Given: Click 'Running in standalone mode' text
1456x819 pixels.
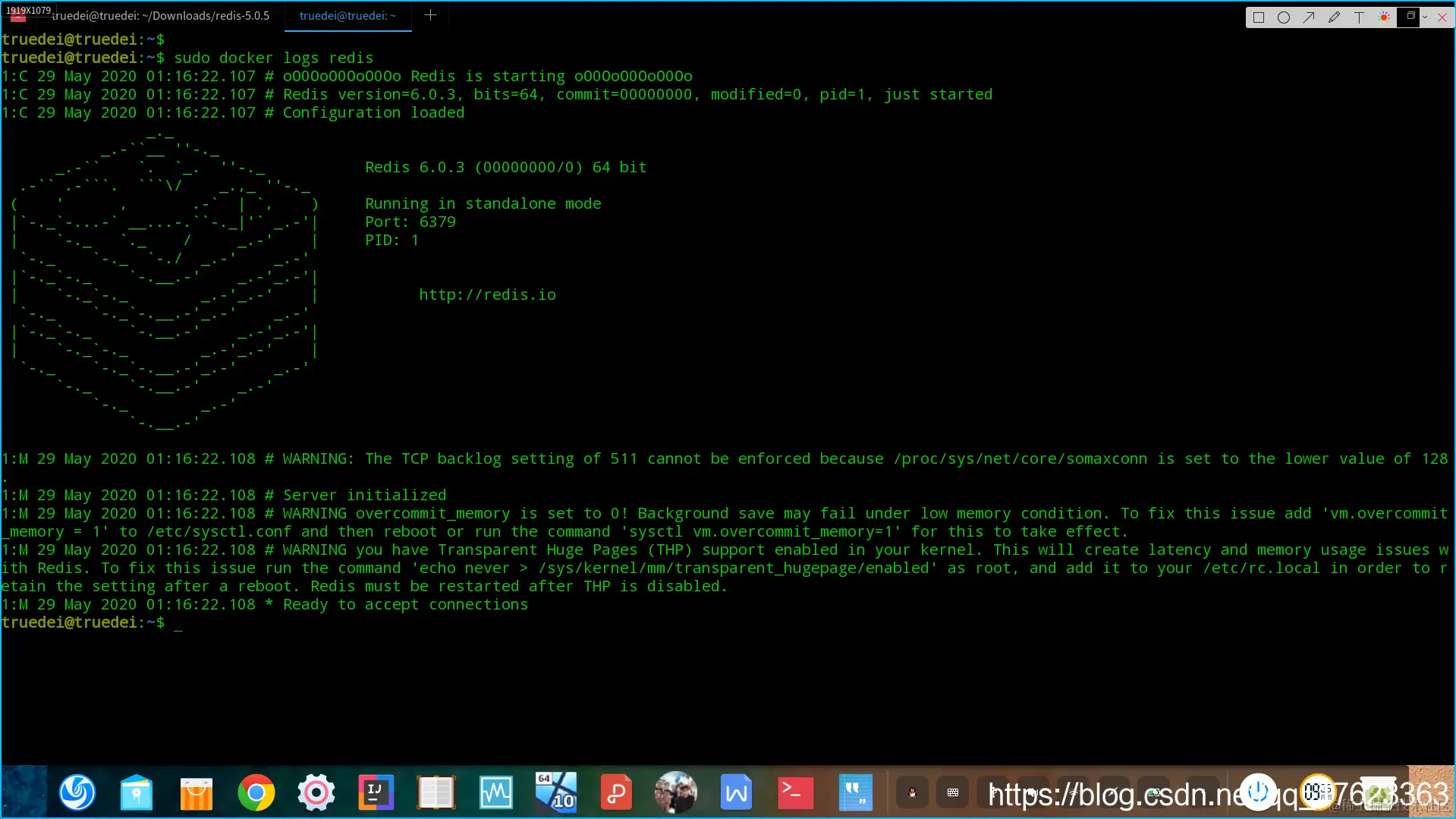Looking at the screenshot, I should (483, 203).
